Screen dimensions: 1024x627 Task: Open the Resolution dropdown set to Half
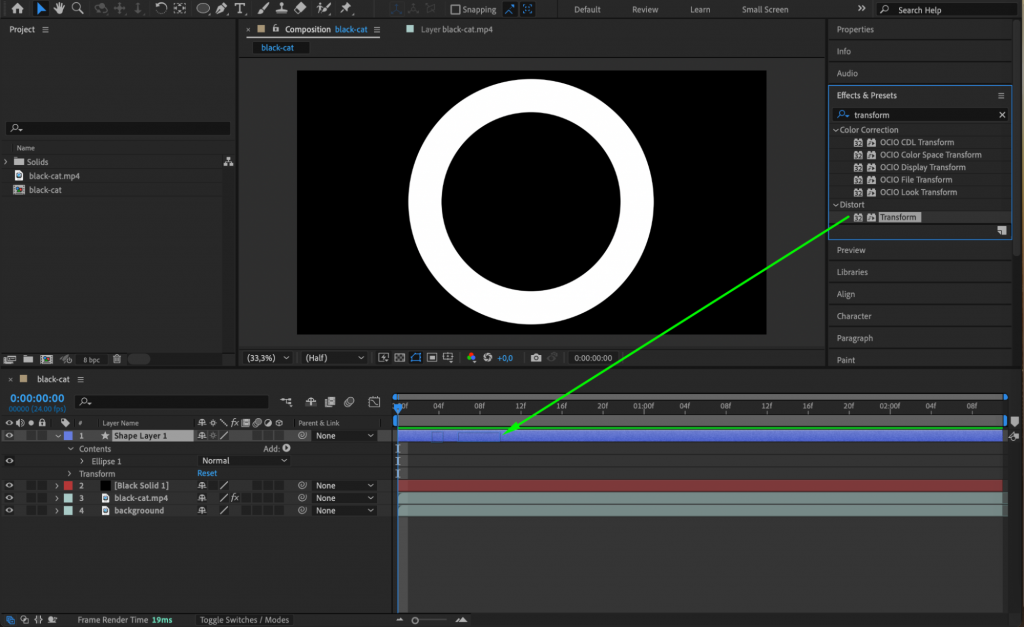pos(333,357)
